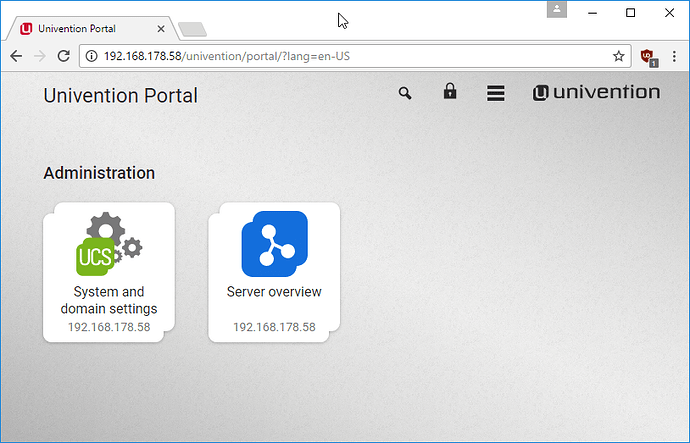Open a new tab with the new-tab button
The image size is (690, 443).
193,29
